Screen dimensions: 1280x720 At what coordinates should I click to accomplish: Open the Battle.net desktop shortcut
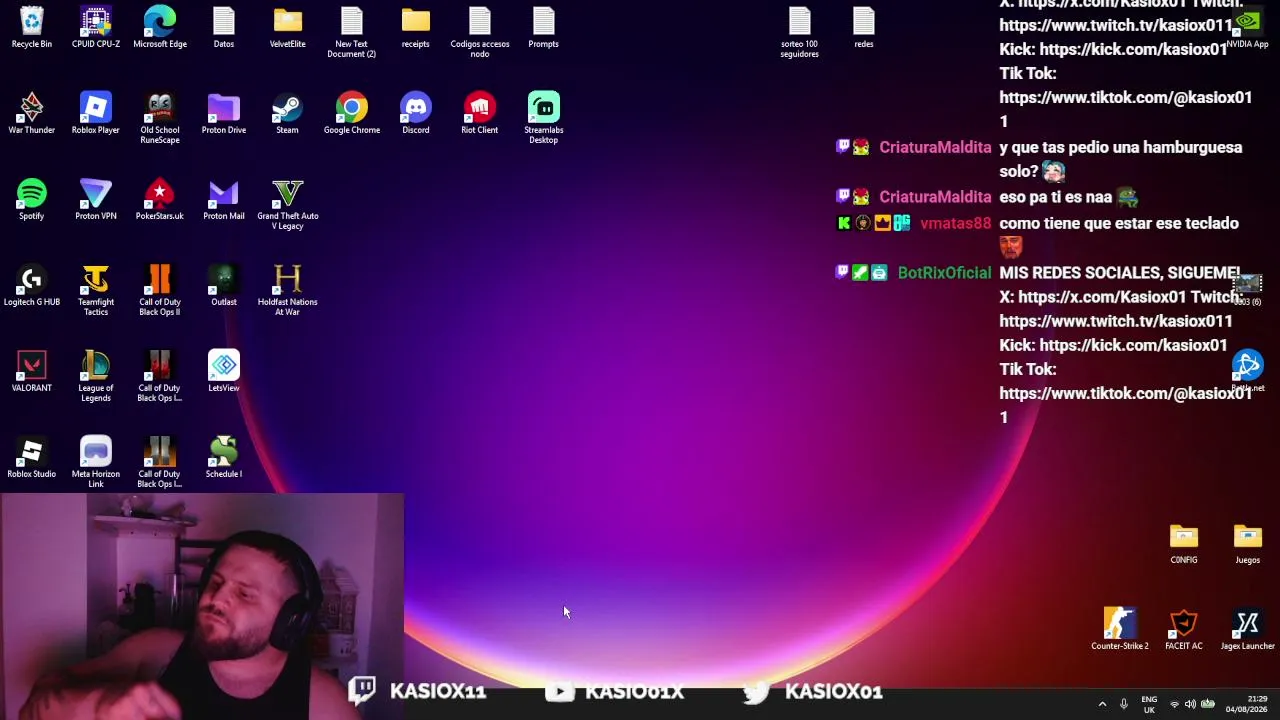pos(1248,371)
